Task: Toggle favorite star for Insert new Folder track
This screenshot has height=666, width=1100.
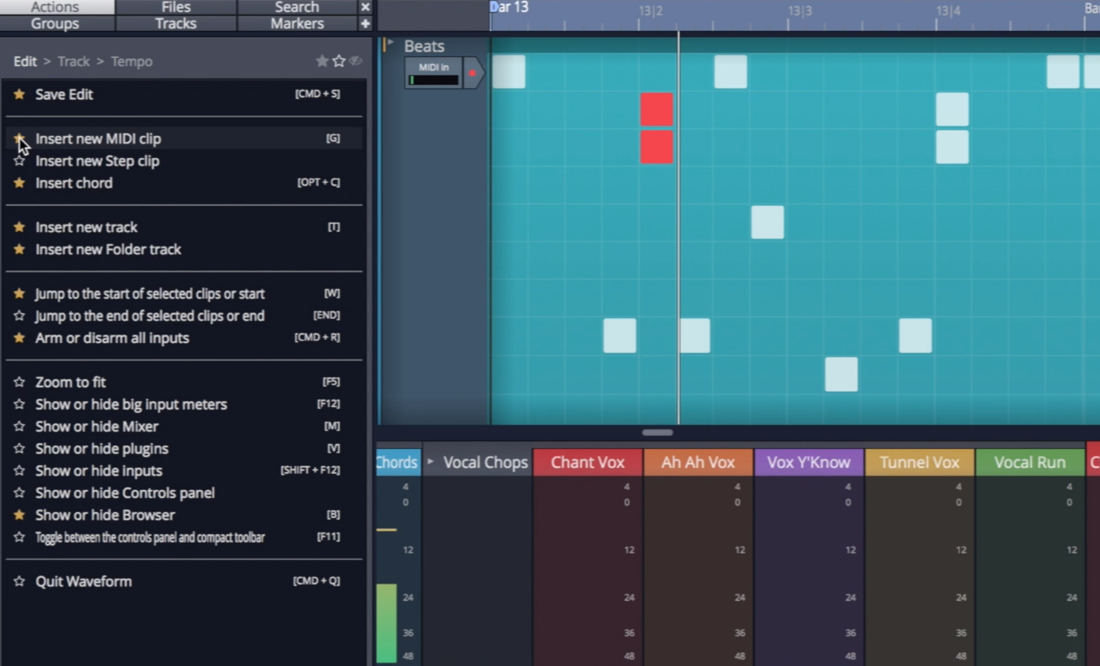Action: [x=19, y=249]
